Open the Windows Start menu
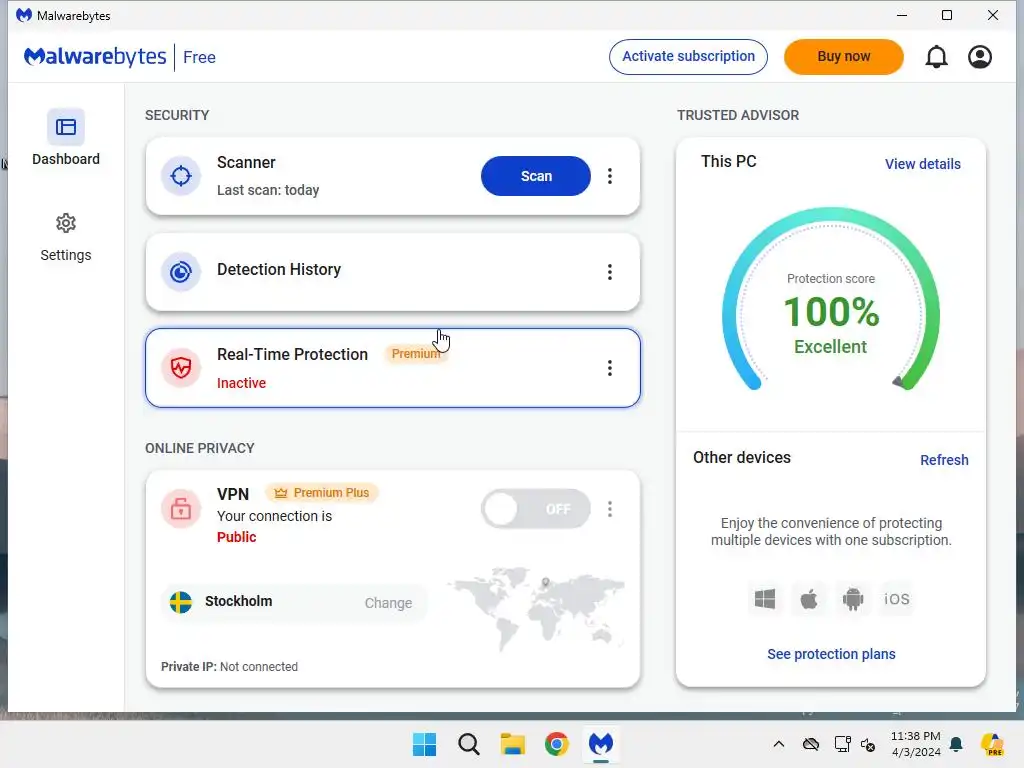Viewport: 1024px width, 768px height. coord(424,744)
